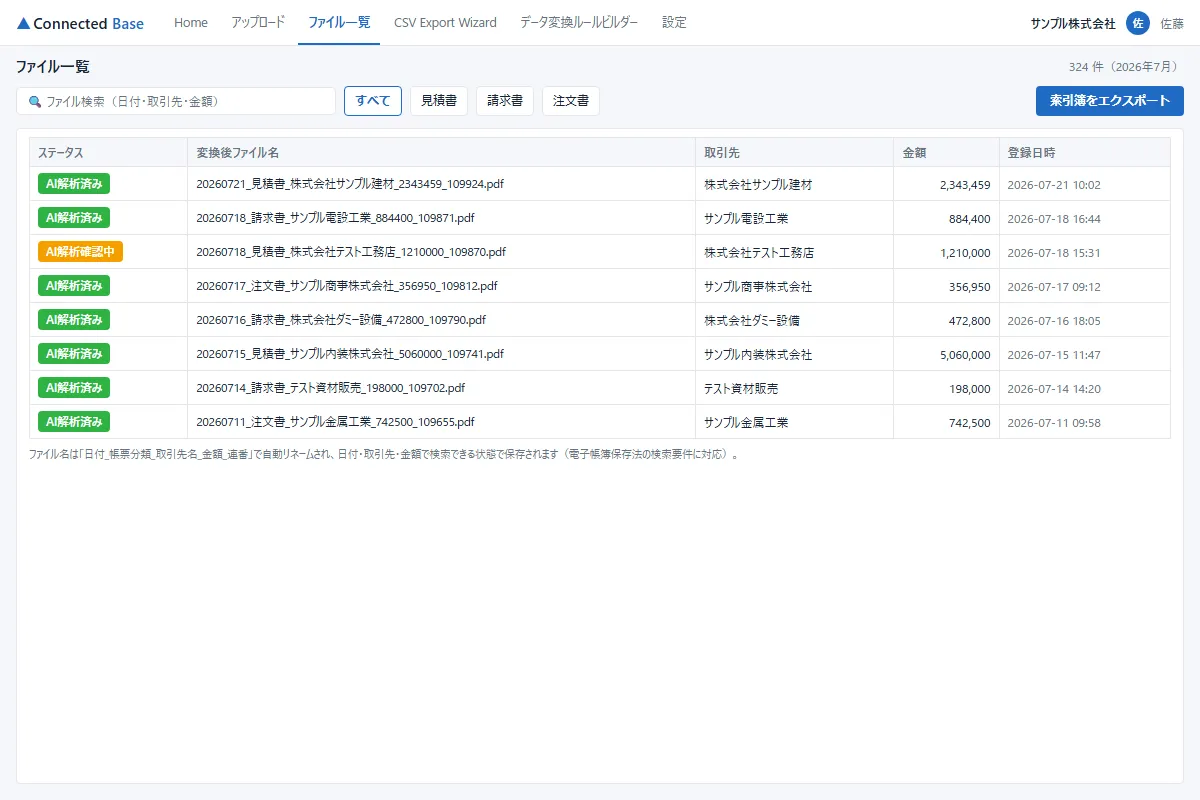Click amount 356,950
The height and width of the screenshot is (800, 1200).
[x=970, y=286]
